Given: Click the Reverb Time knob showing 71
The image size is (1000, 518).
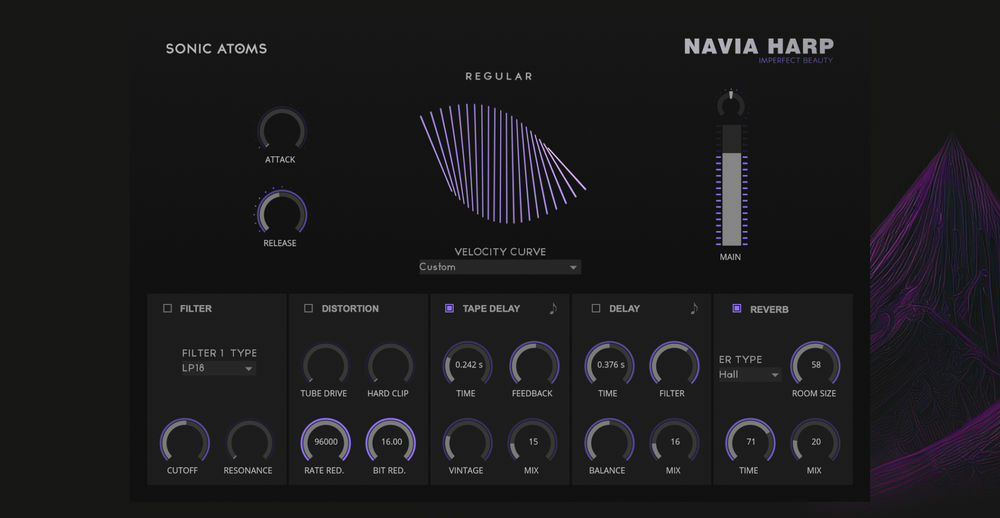Looking at the screenshot, I should pyautogui.click(x=750, y=441).
